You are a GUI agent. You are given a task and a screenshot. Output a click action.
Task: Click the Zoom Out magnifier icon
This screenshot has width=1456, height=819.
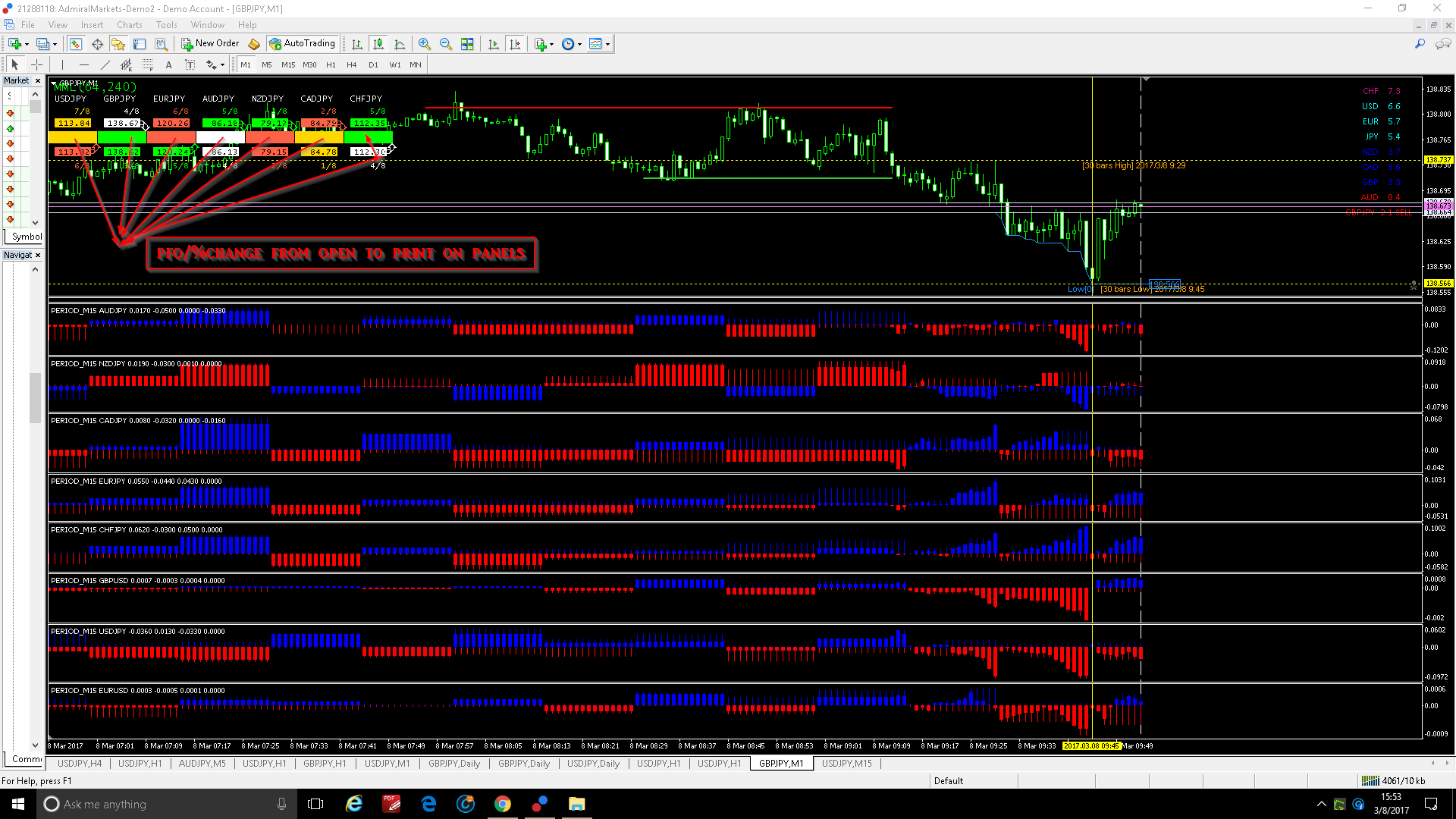coord(446,44)
